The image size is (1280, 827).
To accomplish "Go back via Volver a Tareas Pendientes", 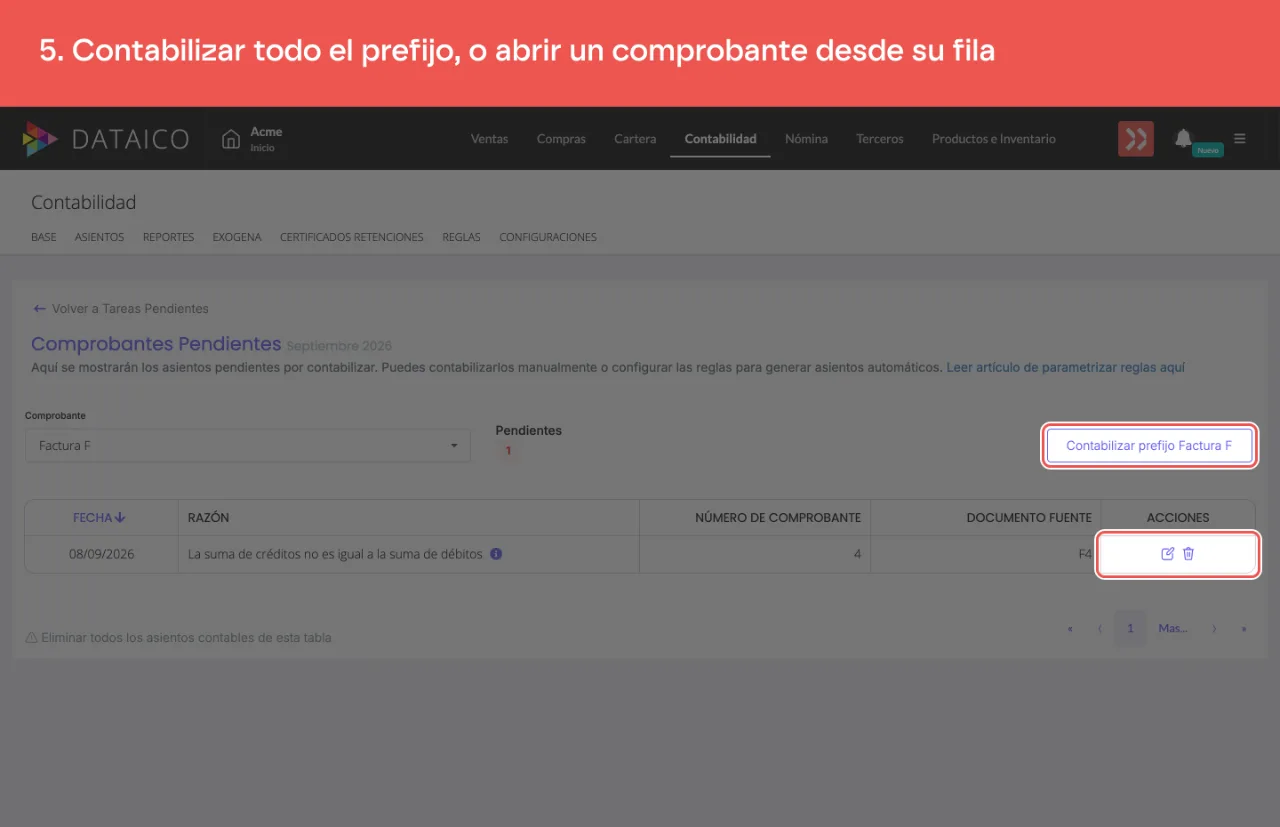I will [x=120, y=309].
